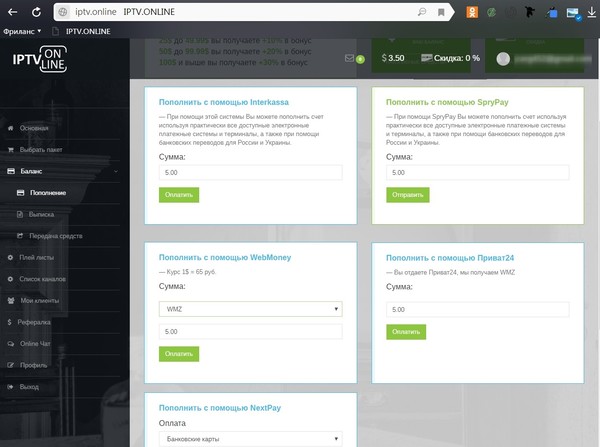Open the Банковские карты dropdown in NextPay card
The width and height of the screenshot is (600, 447).
click(x=251, y=439)
